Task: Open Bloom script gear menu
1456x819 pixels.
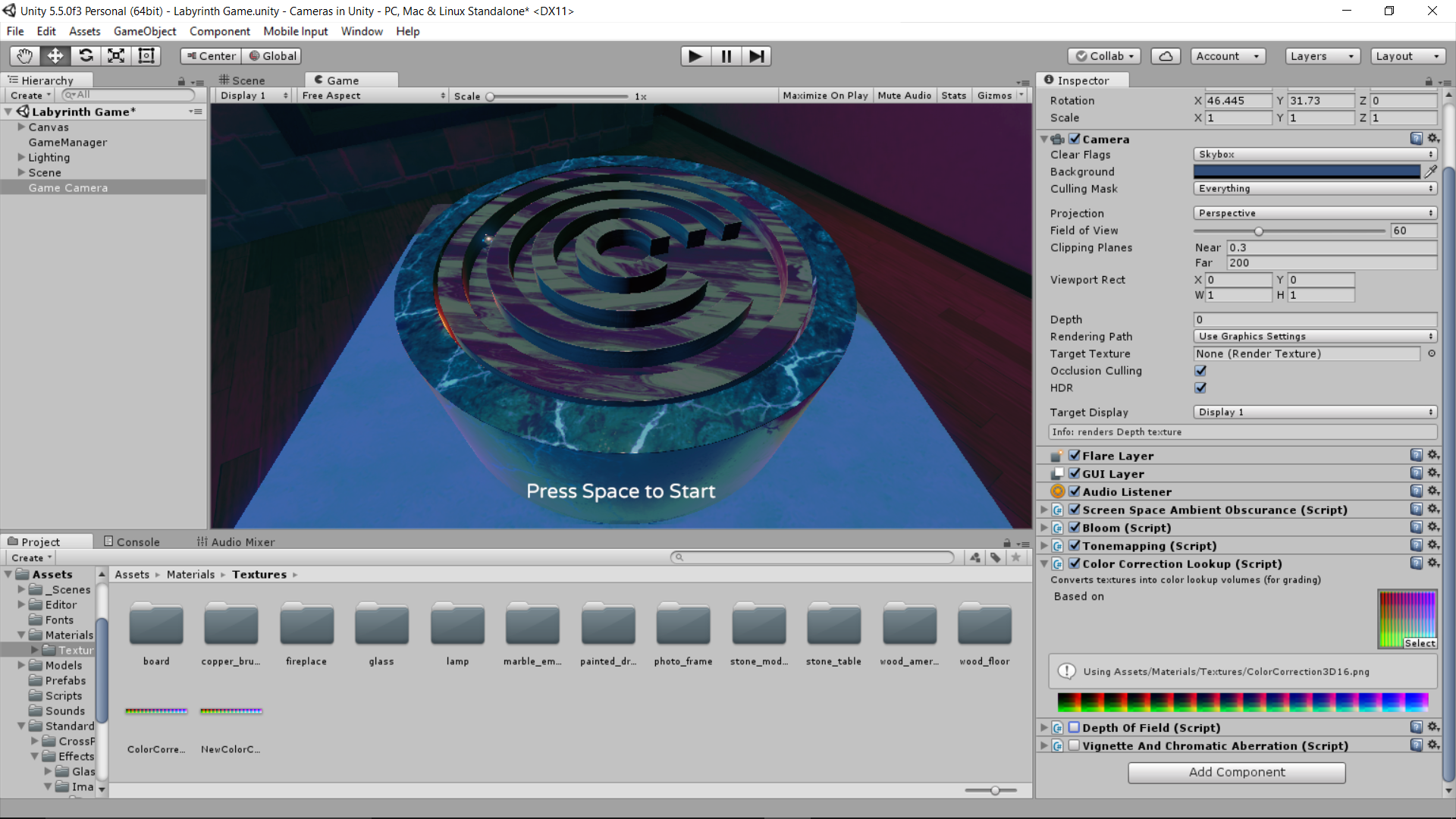Action: tap(1432, 527)
